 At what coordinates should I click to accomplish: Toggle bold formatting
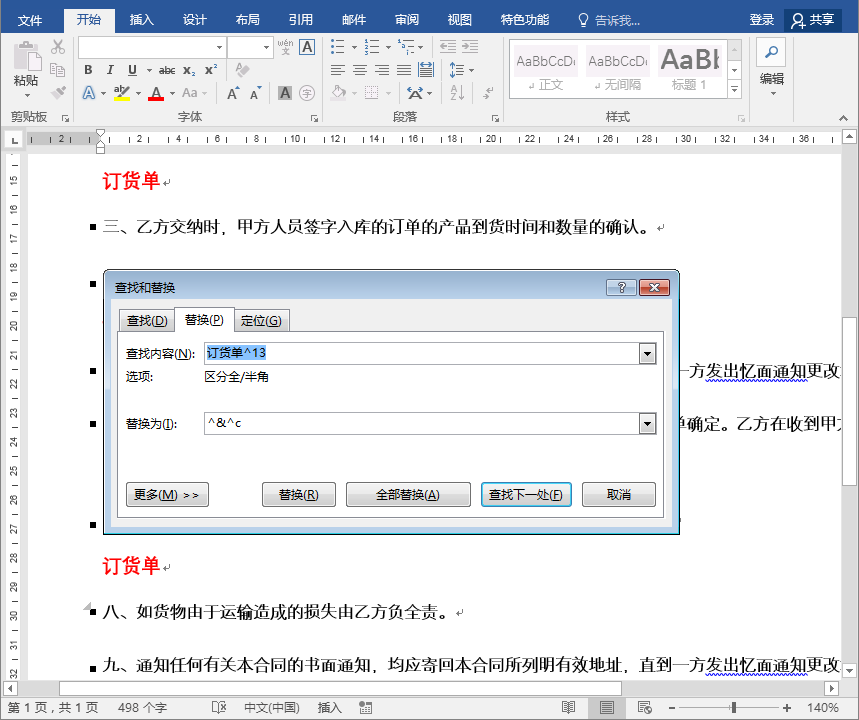click(x=88, y=69)
